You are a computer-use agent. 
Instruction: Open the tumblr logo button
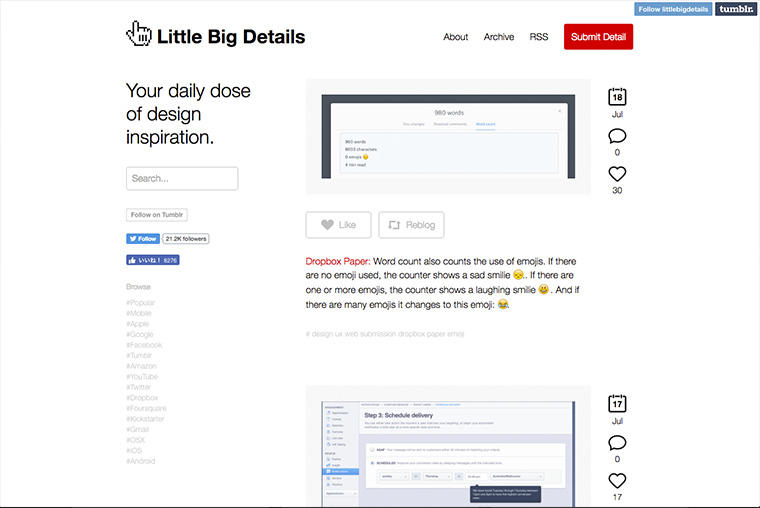(736, 9)
